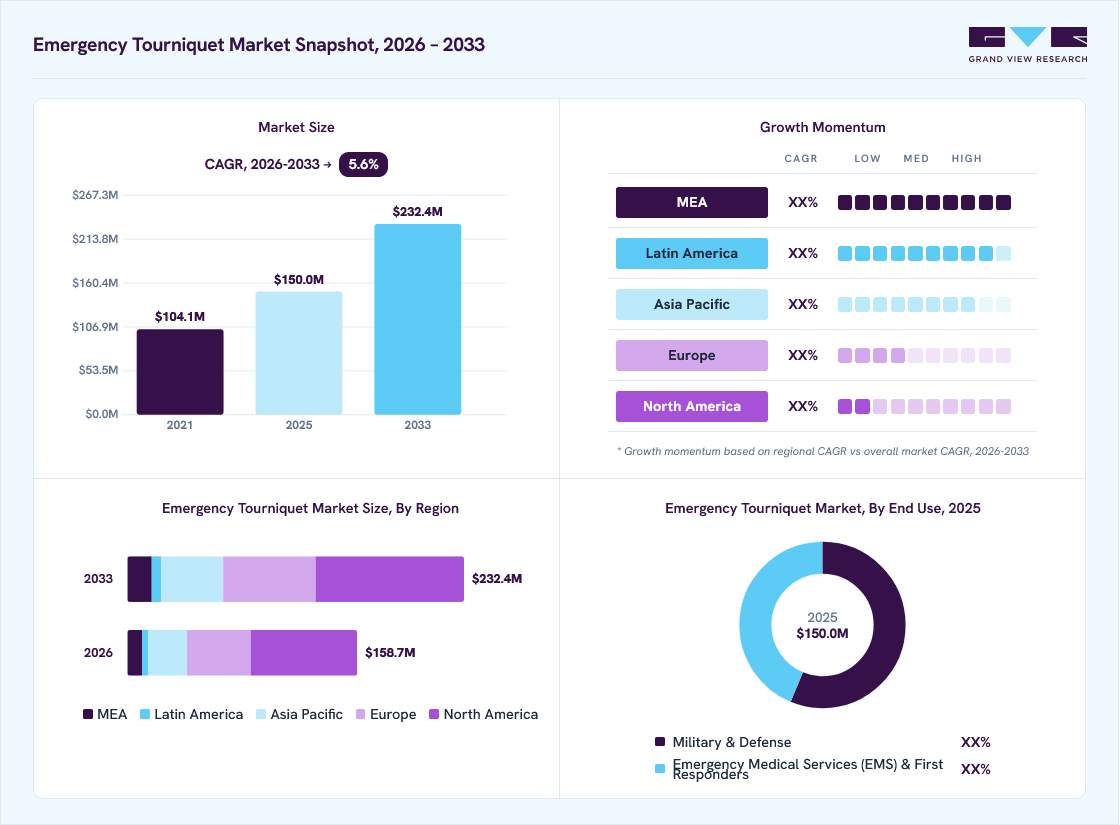Click the Asia Pacific momentum indicator squares
This screenshot has width=1120, height=825.
[x=924, y=304]
